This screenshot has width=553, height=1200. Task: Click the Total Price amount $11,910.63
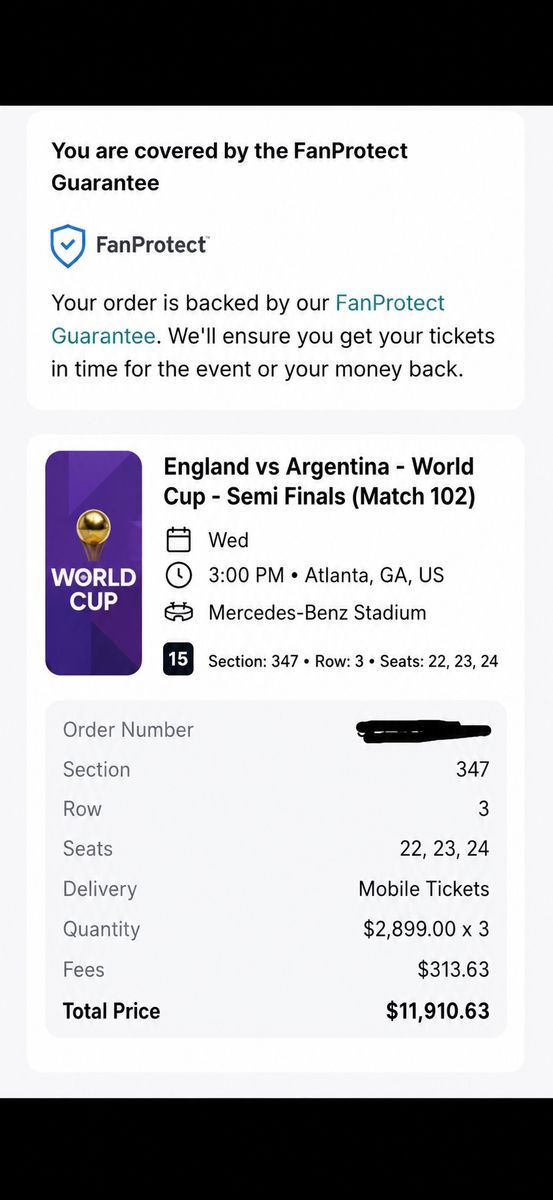point(438,1011)
